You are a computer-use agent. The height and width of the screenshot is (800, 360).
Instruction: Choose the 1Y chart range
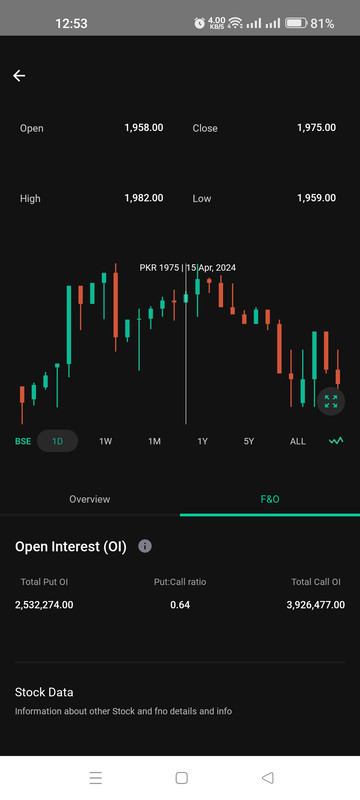(202, 441)
